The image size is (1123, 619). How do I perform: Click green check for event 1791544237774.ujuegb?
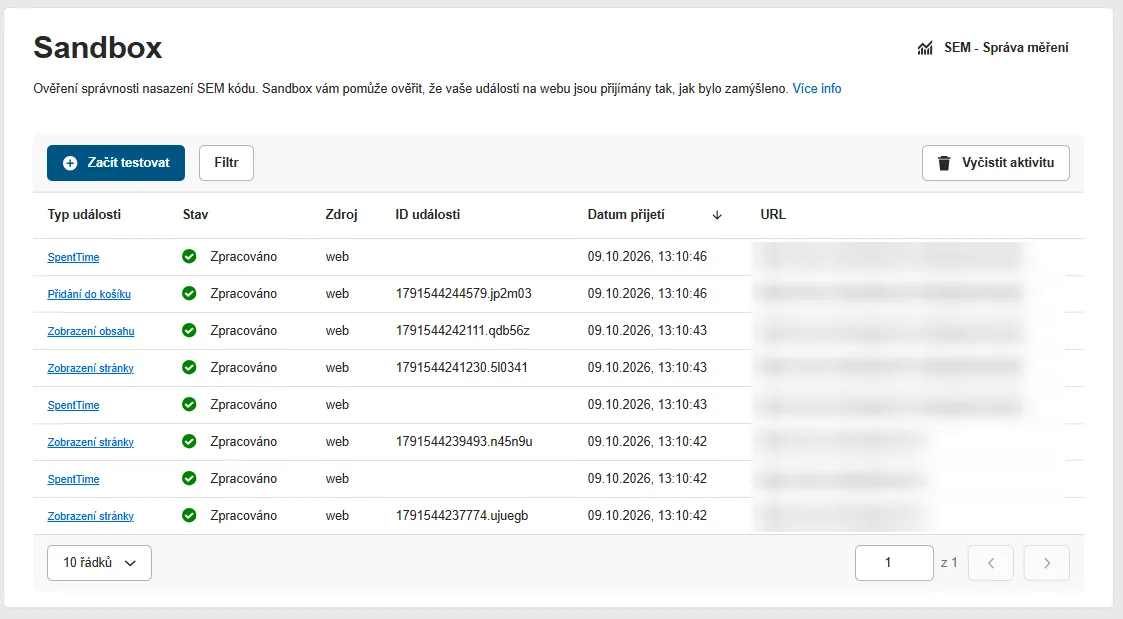point(189,515)
